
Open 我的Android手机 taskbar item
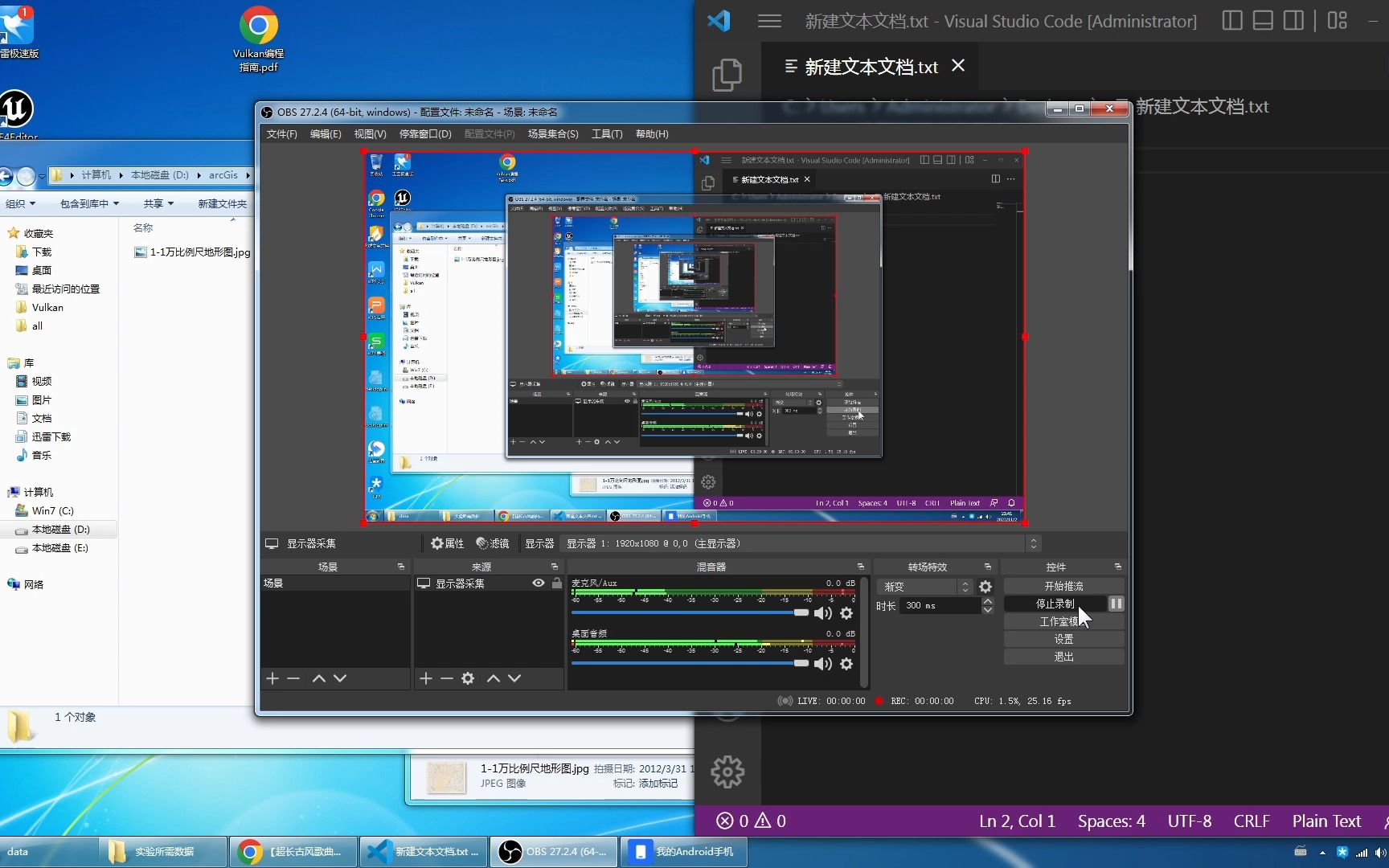point(684,852)
